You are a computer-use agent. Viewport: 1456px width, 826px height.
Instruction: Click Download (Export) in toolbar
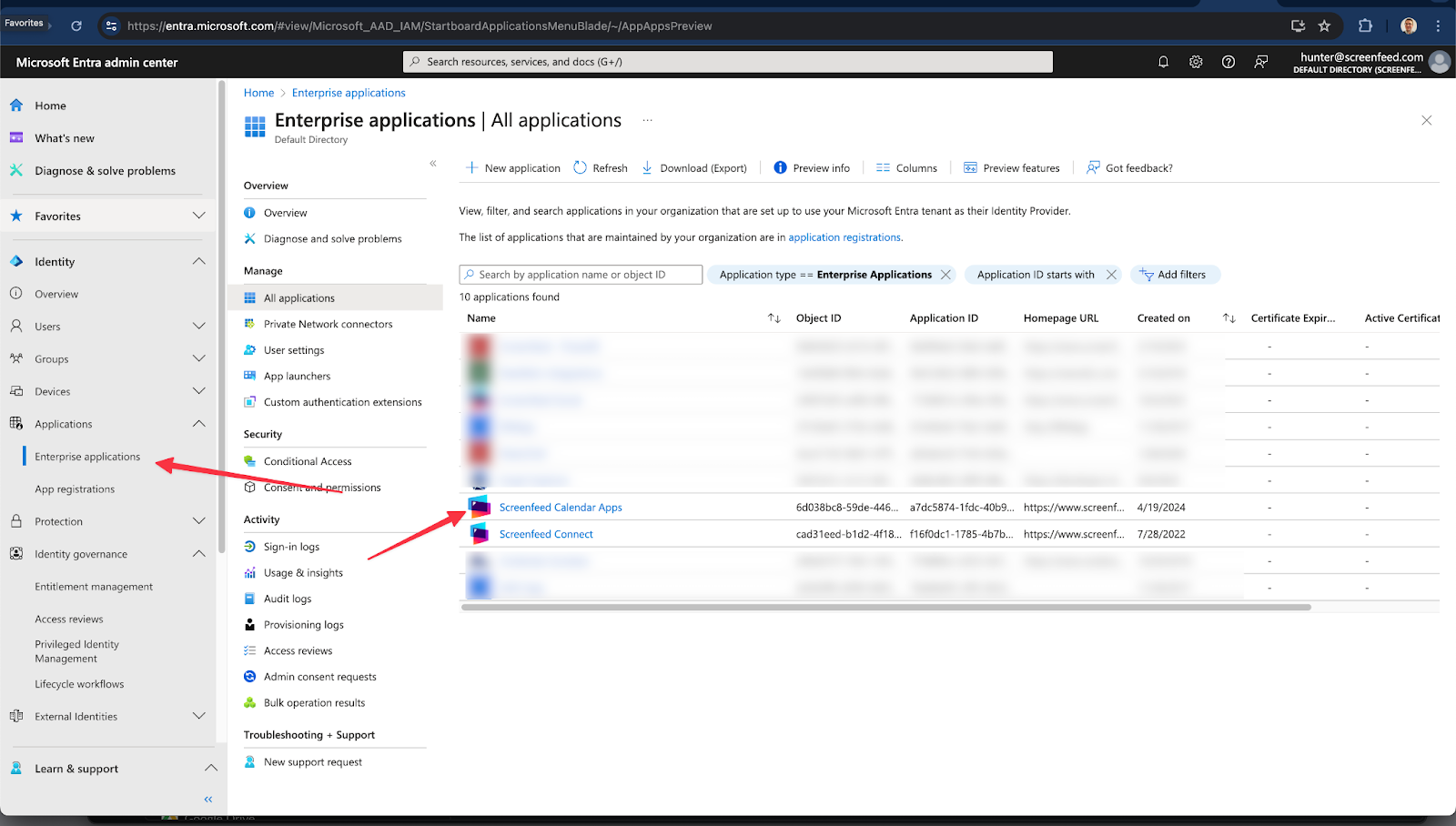(694, 168)
